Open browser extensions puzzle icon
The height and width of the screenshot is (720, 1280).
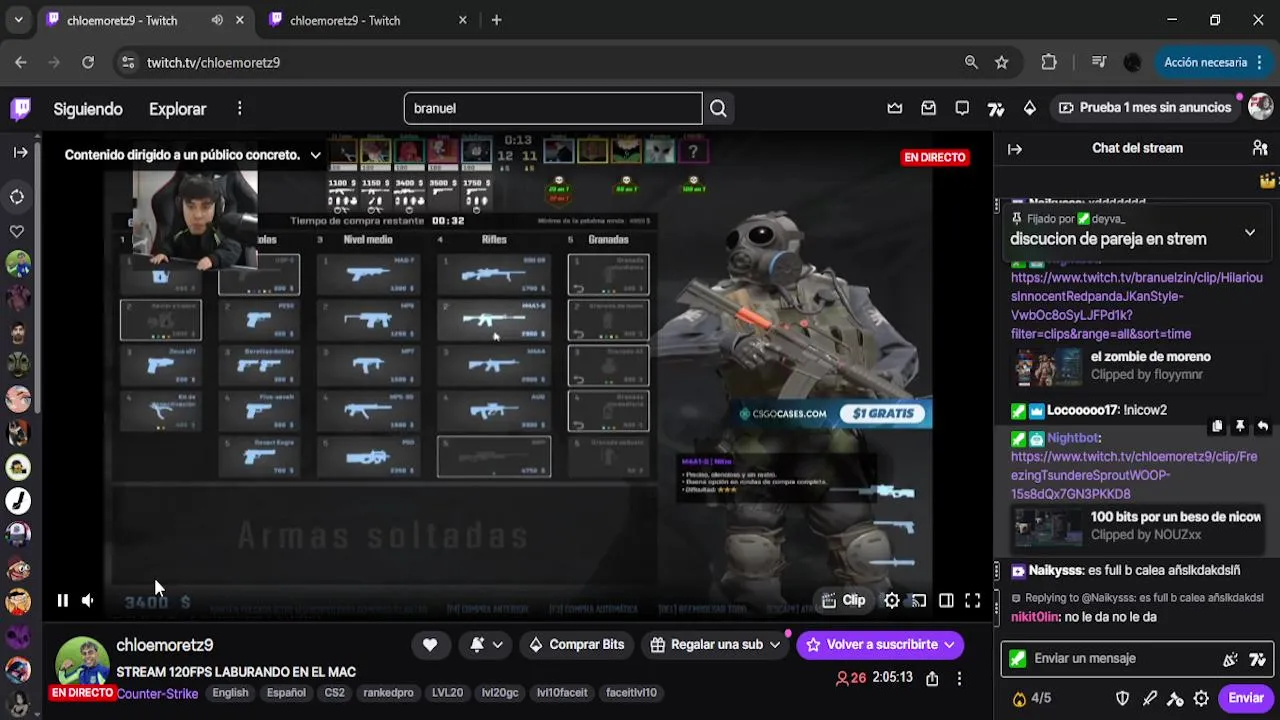(1049, 62)
